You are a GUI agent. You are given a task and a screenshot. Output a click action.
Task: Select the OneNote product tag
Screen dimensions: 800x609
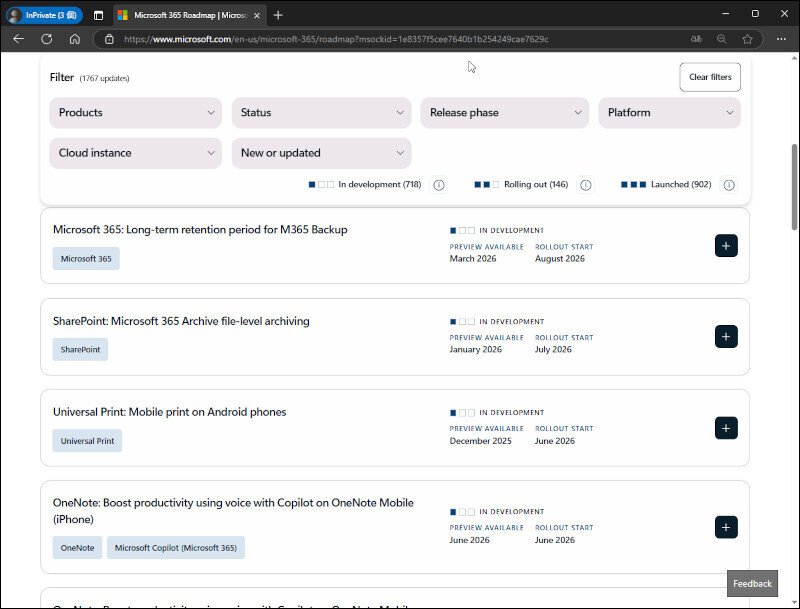[x=77, y=548]
